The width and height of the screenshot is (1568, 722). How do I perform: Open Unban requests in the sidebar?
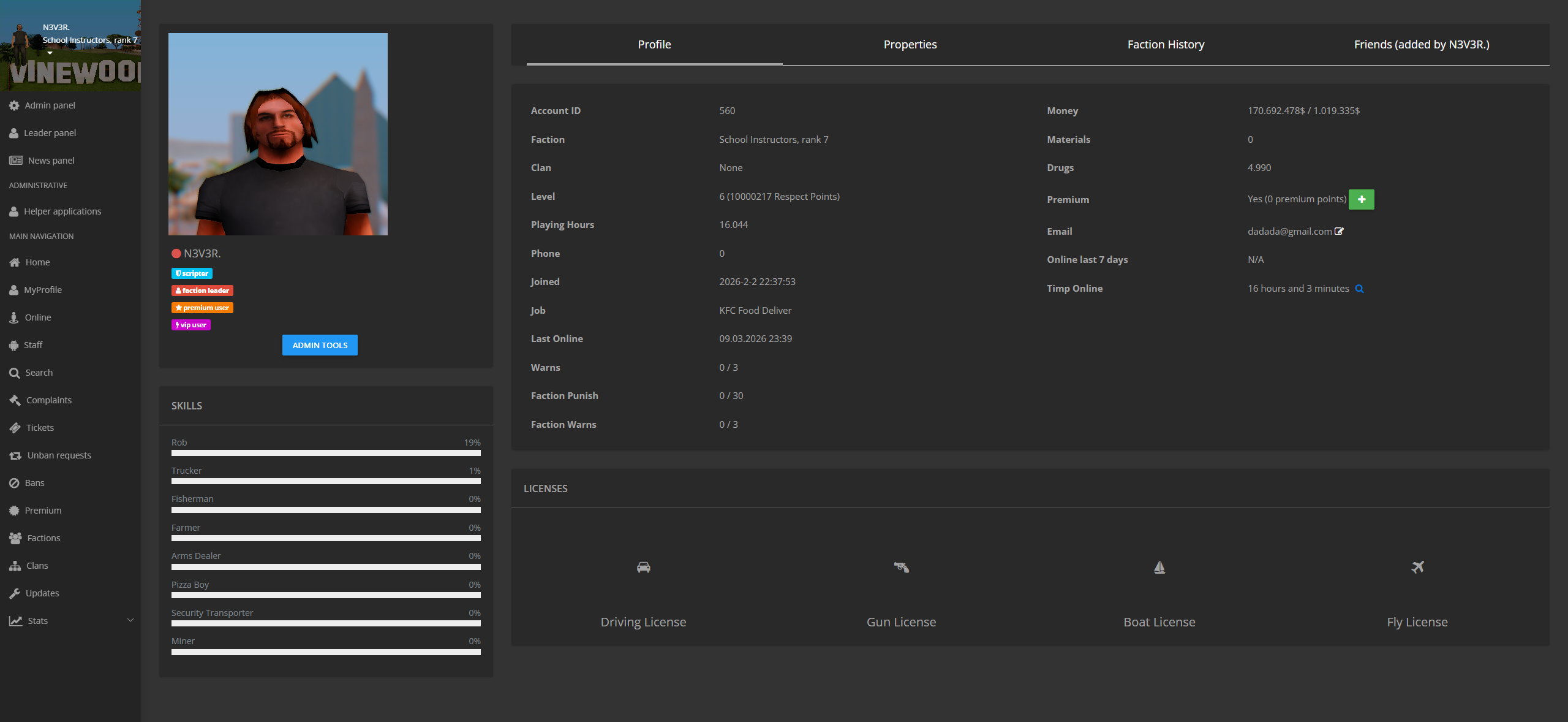click(59, 455)
